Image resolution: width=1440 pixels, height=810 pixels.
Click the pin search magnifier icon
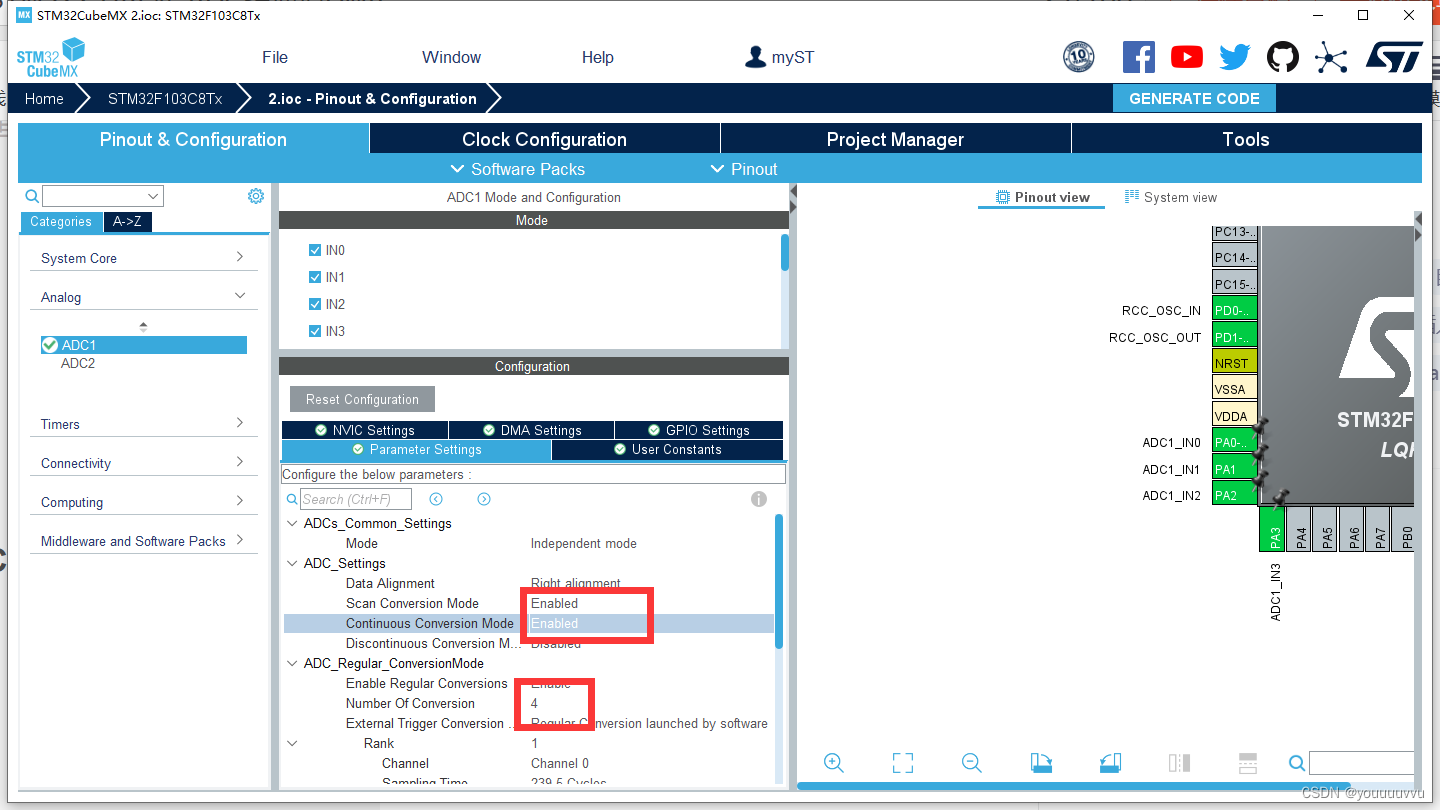coord(1297,763)
